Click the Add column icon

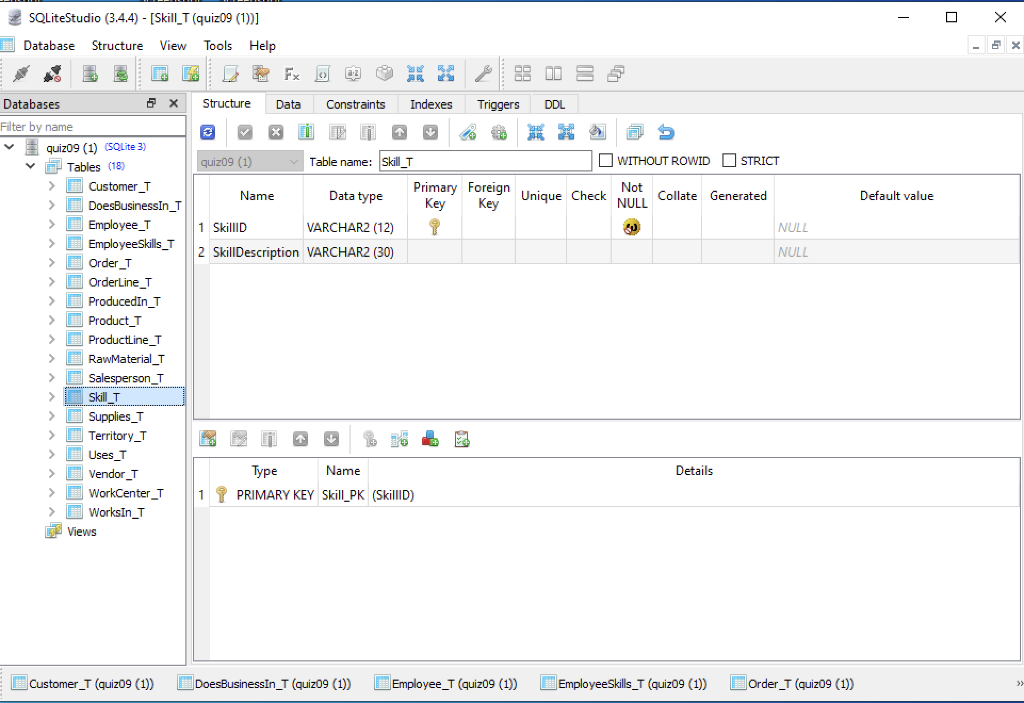coord(306,133)
